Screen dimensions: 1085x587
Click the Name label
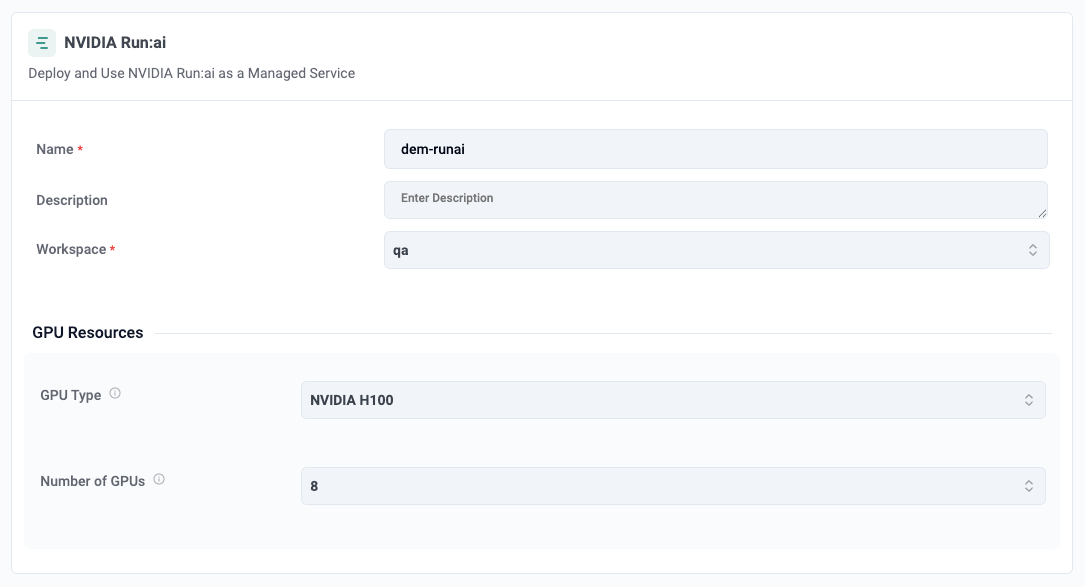pyautogui.click(x=55, y=150)
